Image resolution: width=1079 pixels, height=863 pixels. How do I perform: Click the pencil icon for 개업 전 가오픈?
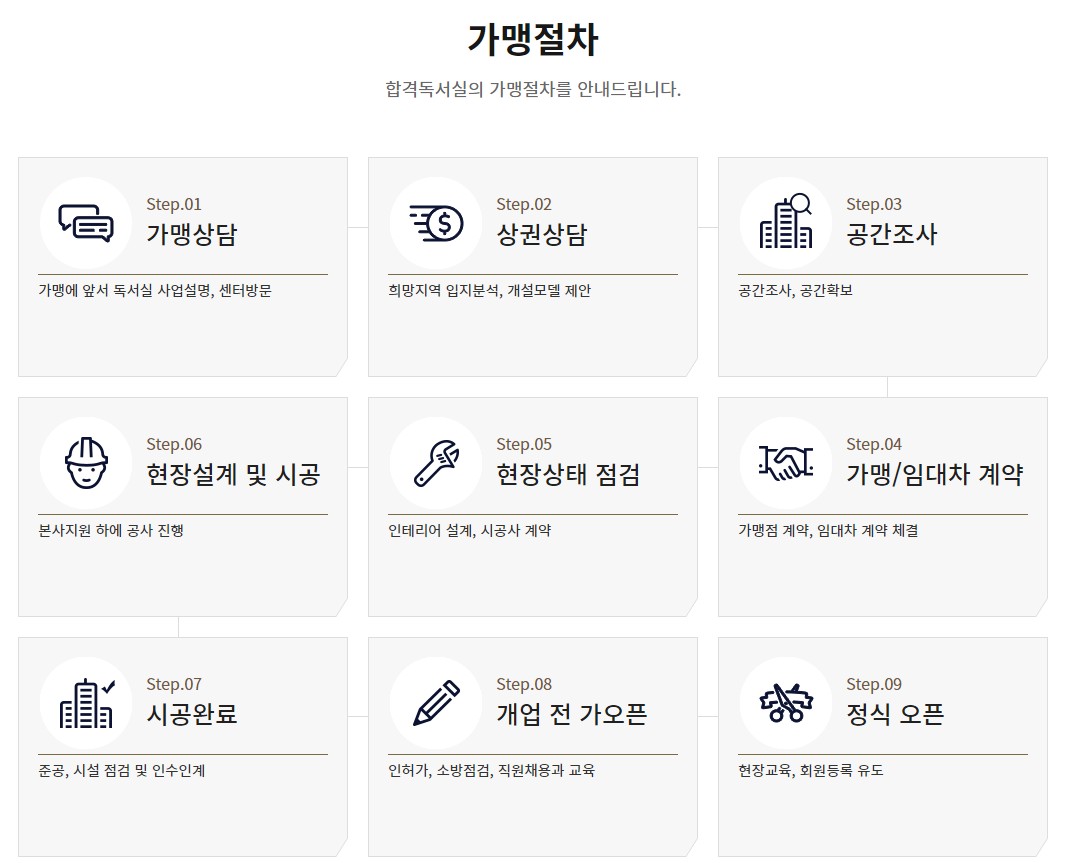coord(436,702)
